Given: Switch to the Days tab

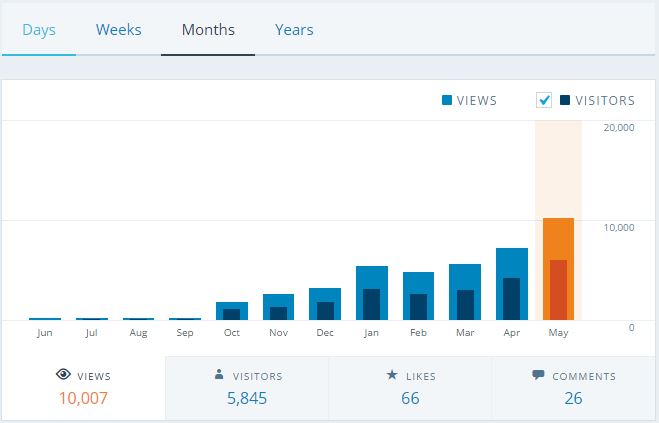Looking at the screenshot, I should pyautogui.click(x=39, y=29).
